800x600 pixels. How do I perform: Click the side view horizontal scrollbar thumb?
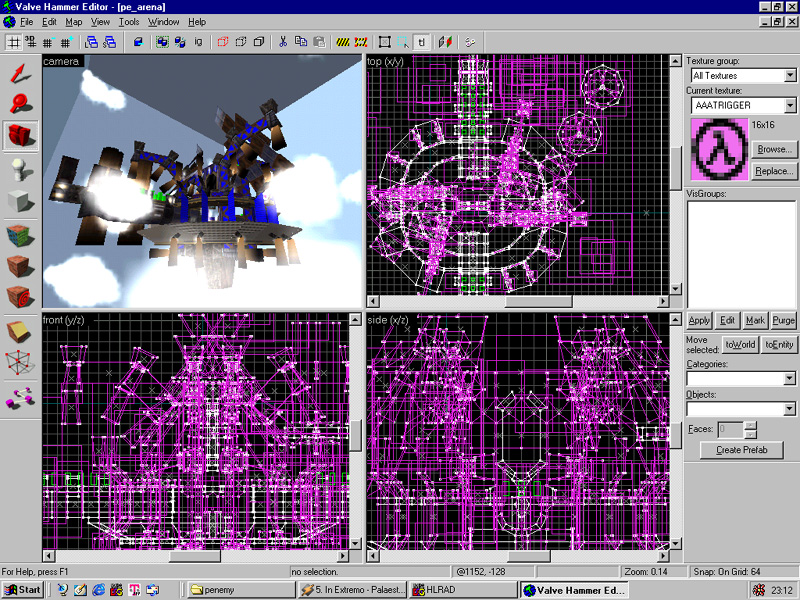(529, 556)
